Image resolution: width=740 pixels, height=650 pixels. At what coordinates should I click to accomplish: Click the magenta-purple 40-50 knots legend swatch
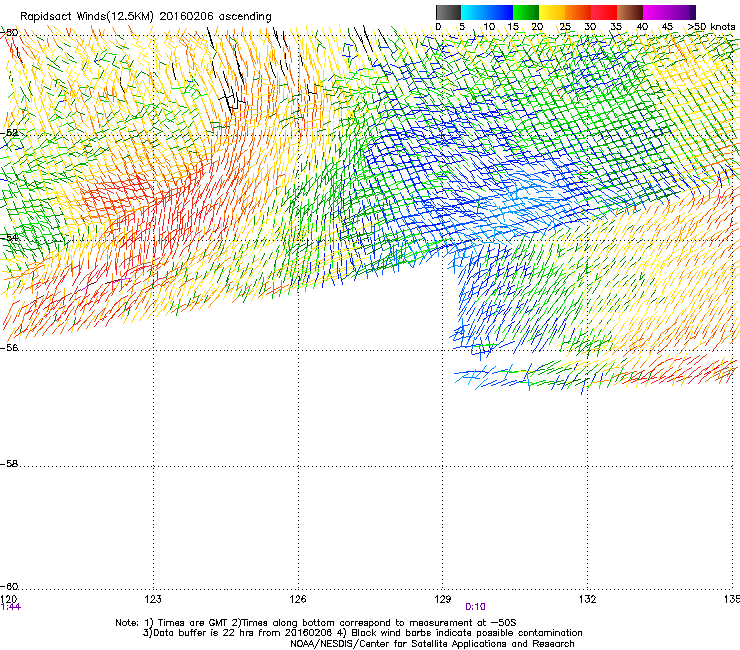[669, 12]
